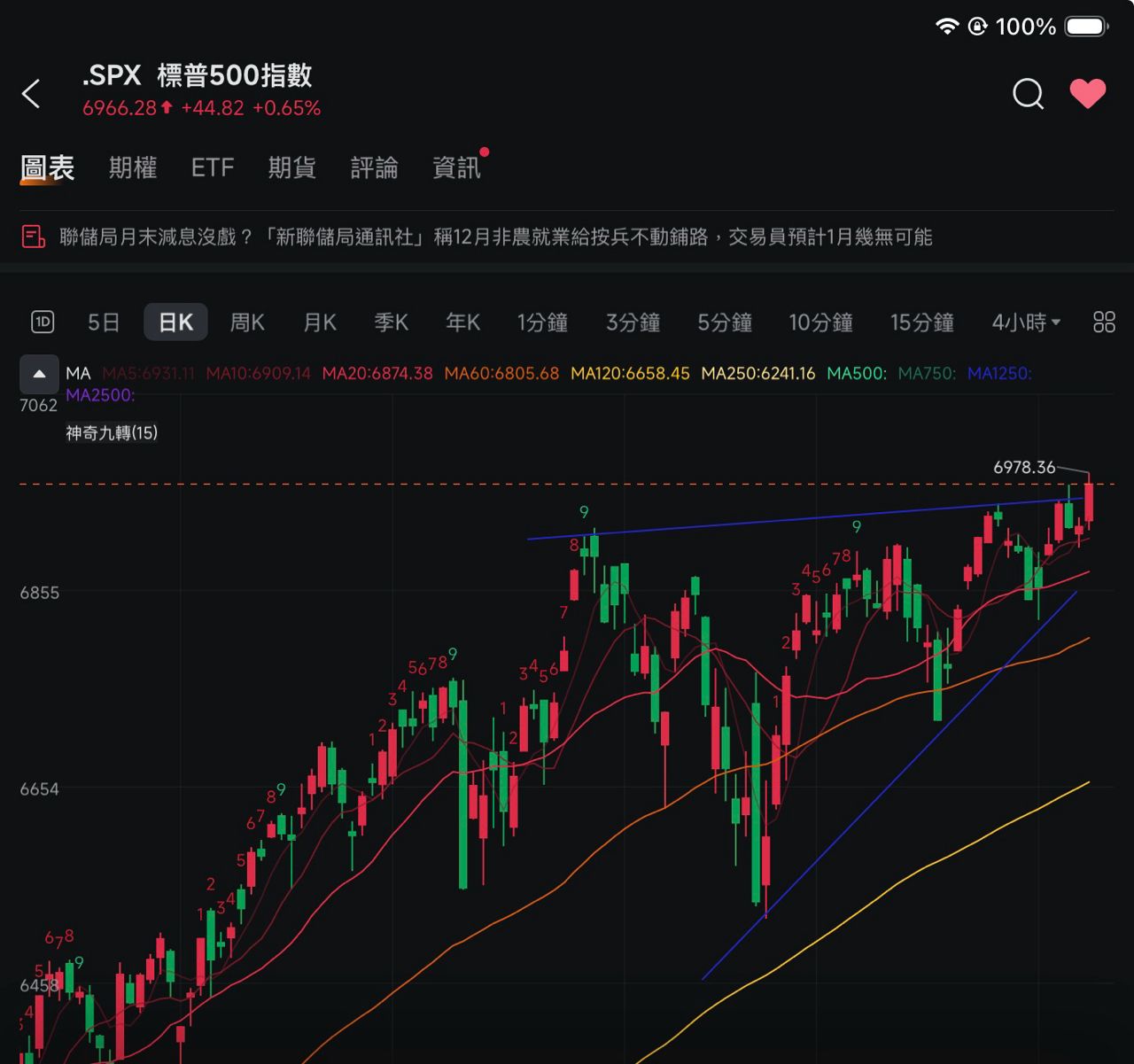Select the 1D intraday chart icon

pos(43,322)
